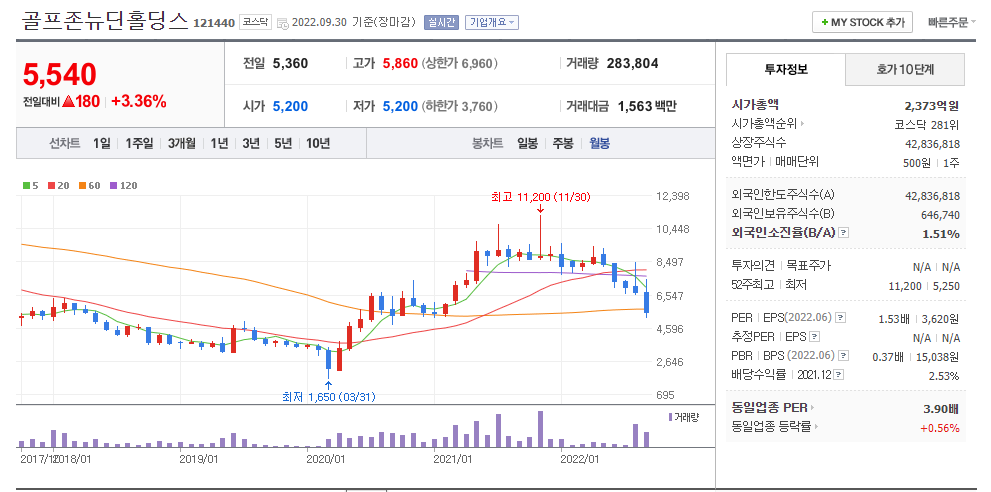The width and height of the screenshot is (991, 492).
Task: Show the 월봉 monthly candle chart
Action: pos(600,144)
